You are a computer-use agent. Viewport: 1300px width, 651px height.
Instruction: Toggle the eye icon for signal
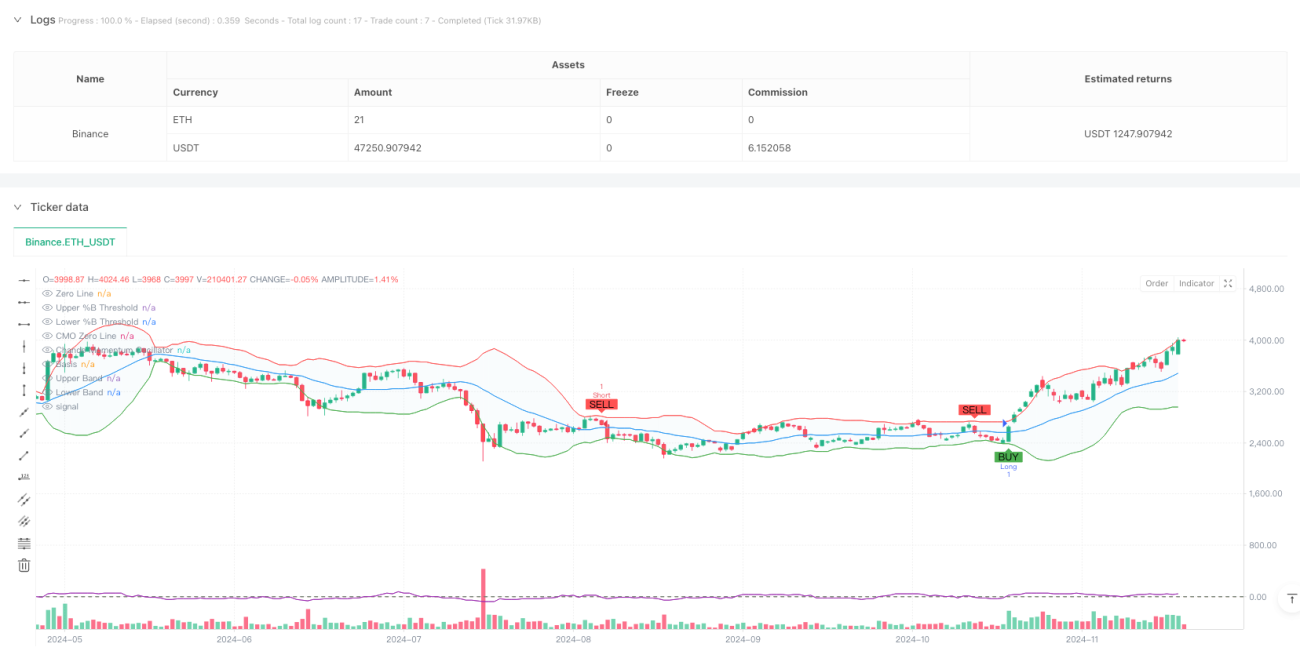(46, 406)
